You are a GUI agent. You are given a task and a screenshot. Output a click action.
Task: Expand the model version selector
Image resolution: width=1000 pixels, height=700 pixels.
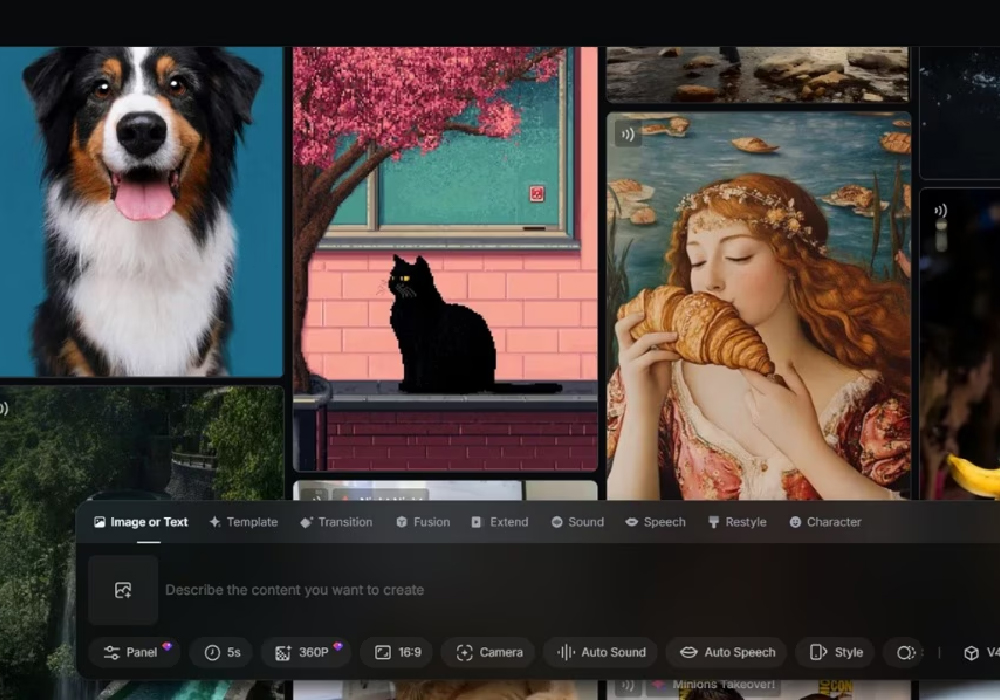pos(981,652)
